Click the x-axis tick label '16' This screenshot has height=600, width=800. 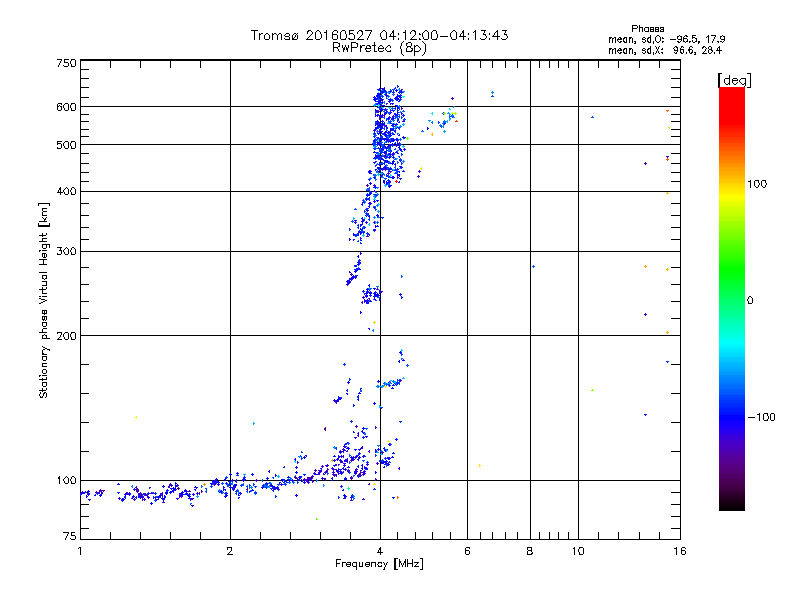(680, 551)
